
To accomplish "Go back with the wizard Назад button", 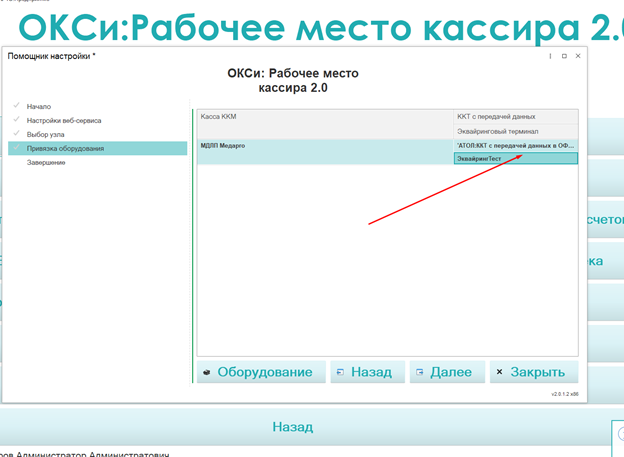I will click(x=367, y=372).
